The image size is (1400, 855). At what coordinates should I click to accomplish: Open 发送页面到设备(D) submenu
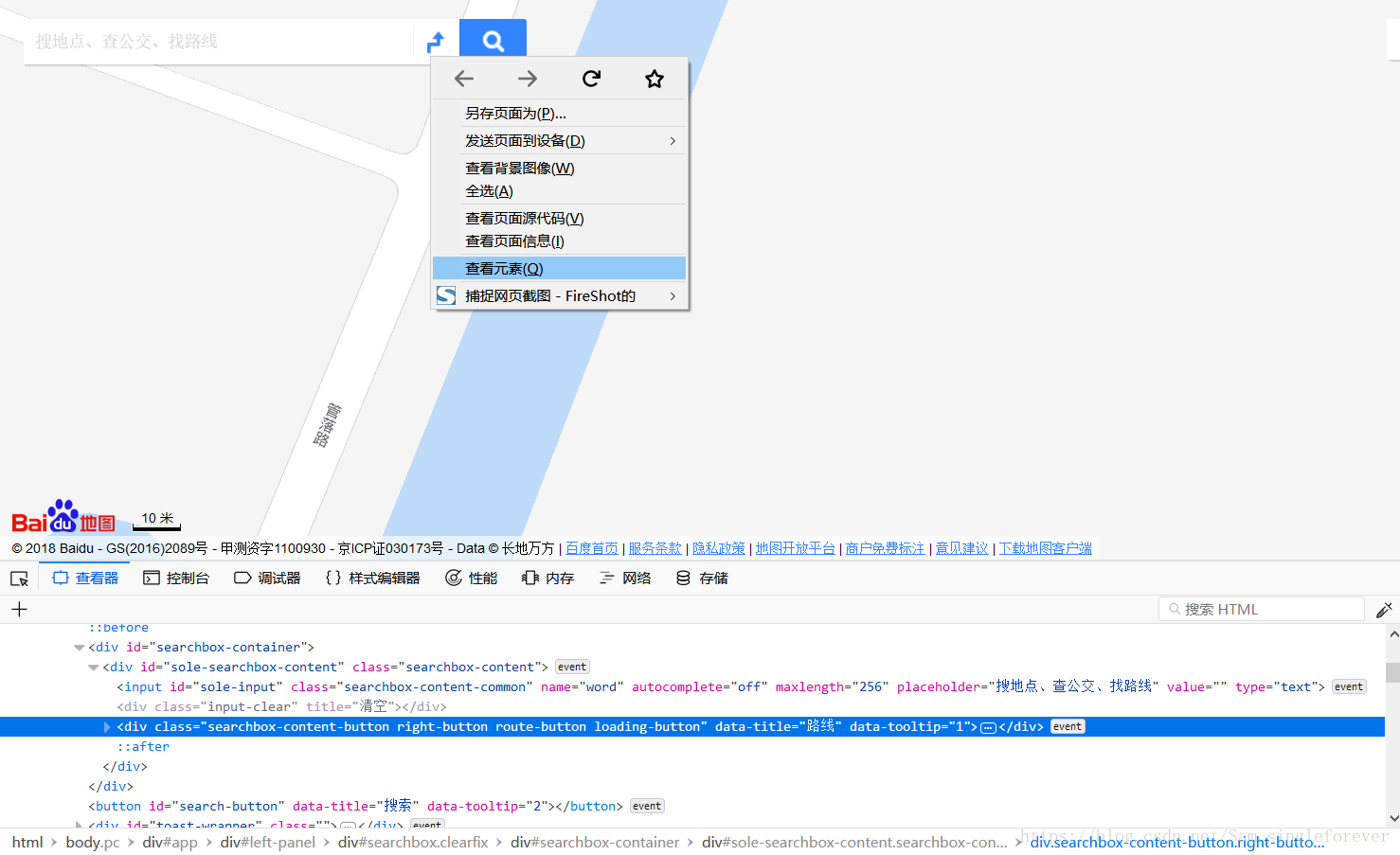tap(559, 140)
